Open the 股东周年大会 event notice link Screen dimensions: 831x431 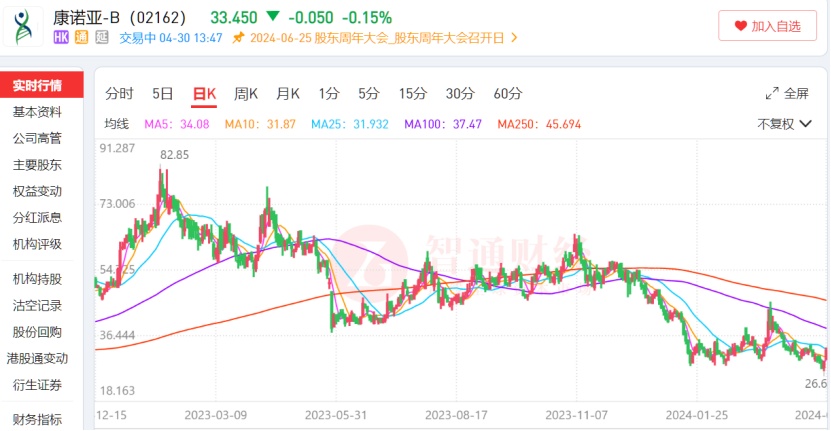[x=377, y=38]
